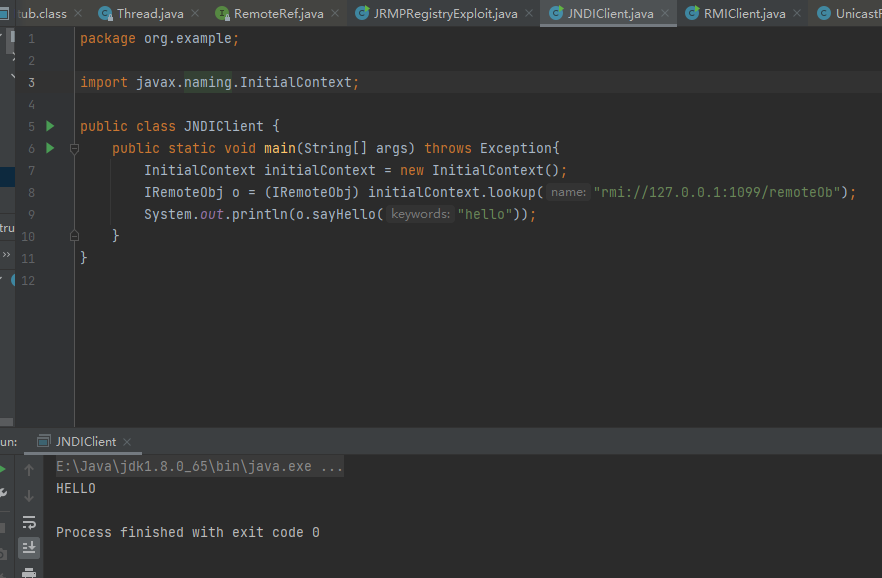The width and height of the screenshot is (882, 578).
Task: Click line number 3 in the gutter
Action: (32, 83)
